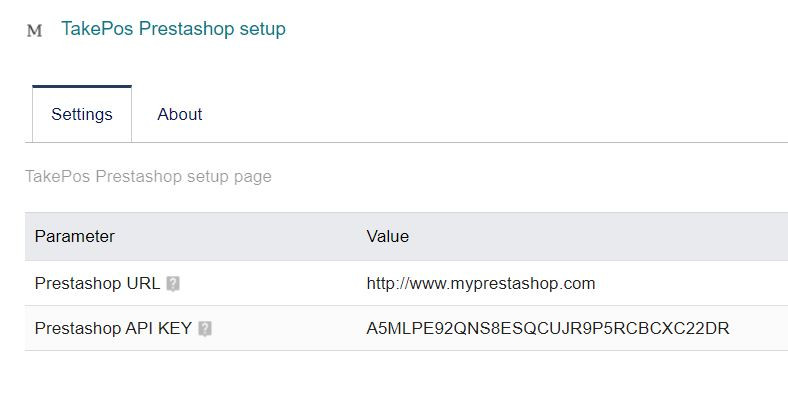
Task: Click the API key value A5MLPE92QNS8...
Action: point(548,328)
